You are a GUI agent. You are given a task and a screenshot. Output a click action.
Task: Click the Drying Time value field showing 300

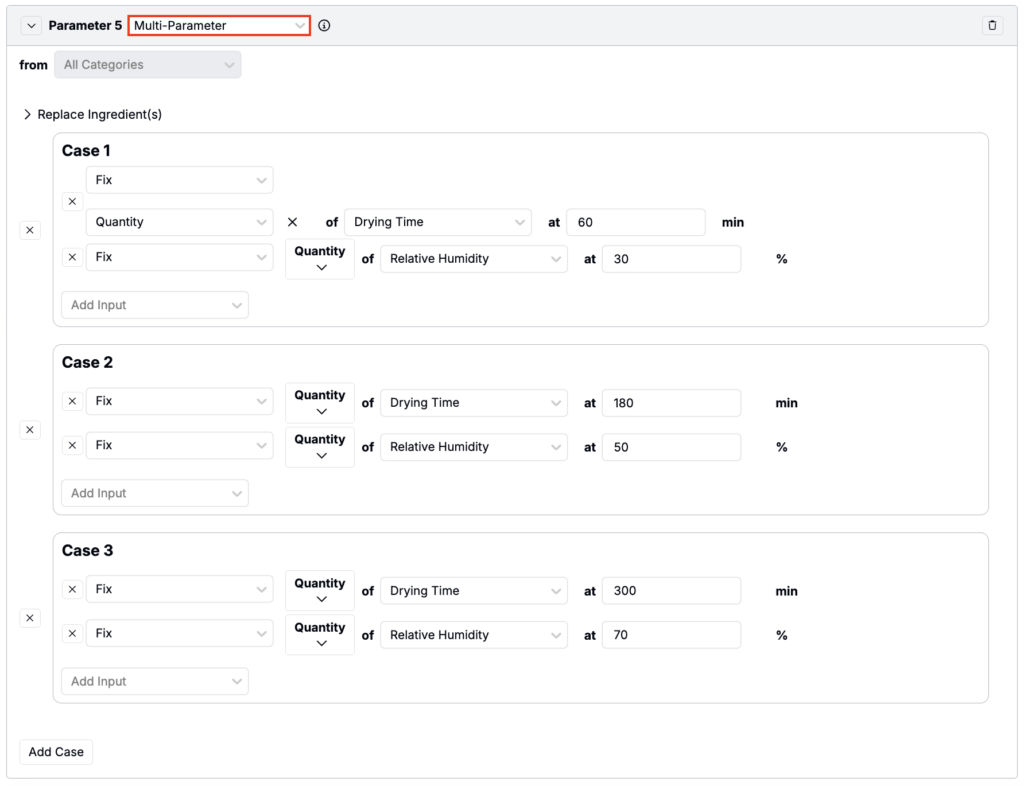(671, 591)
